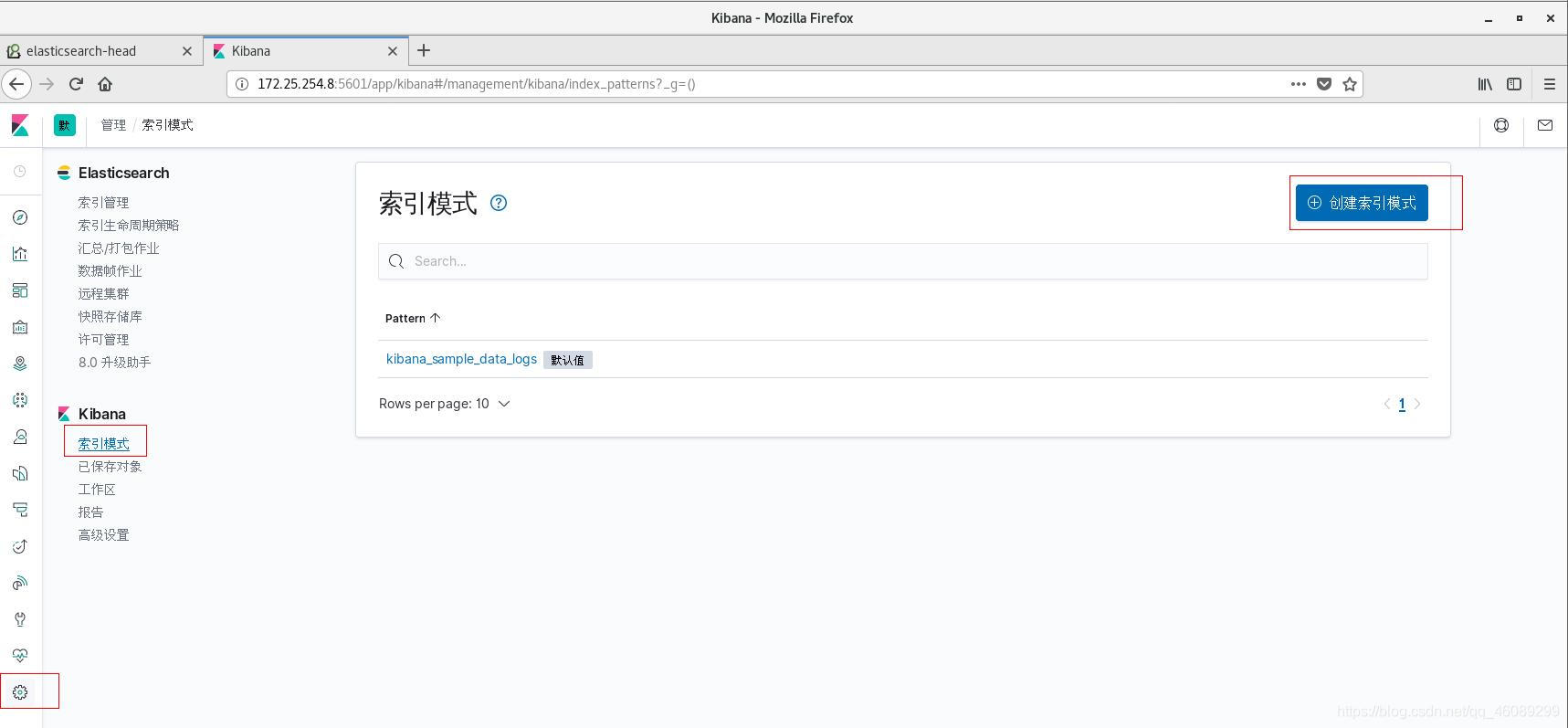Open Logs icon in sidebar
The width and height of the screenshot is (1568, 728).
(x=20, y=473)
